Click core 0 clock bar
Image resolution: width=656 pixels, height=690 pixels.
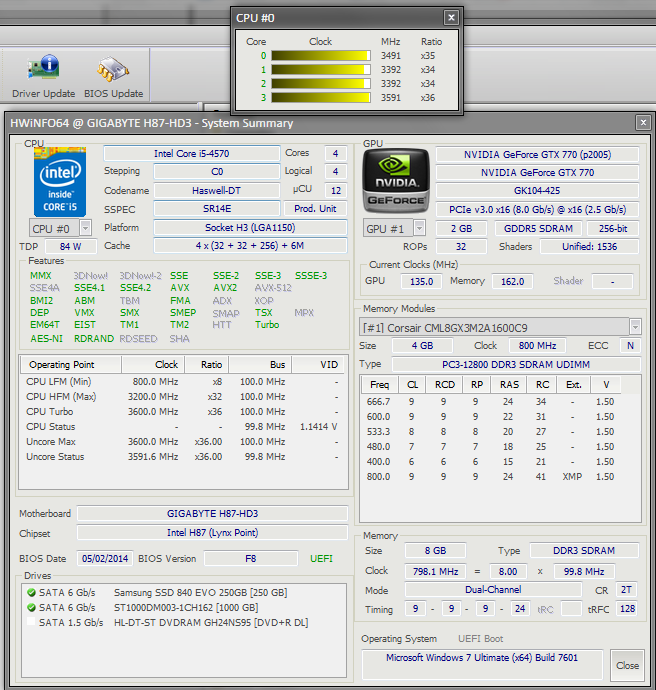pyautogui.click(x=321, y=55)
